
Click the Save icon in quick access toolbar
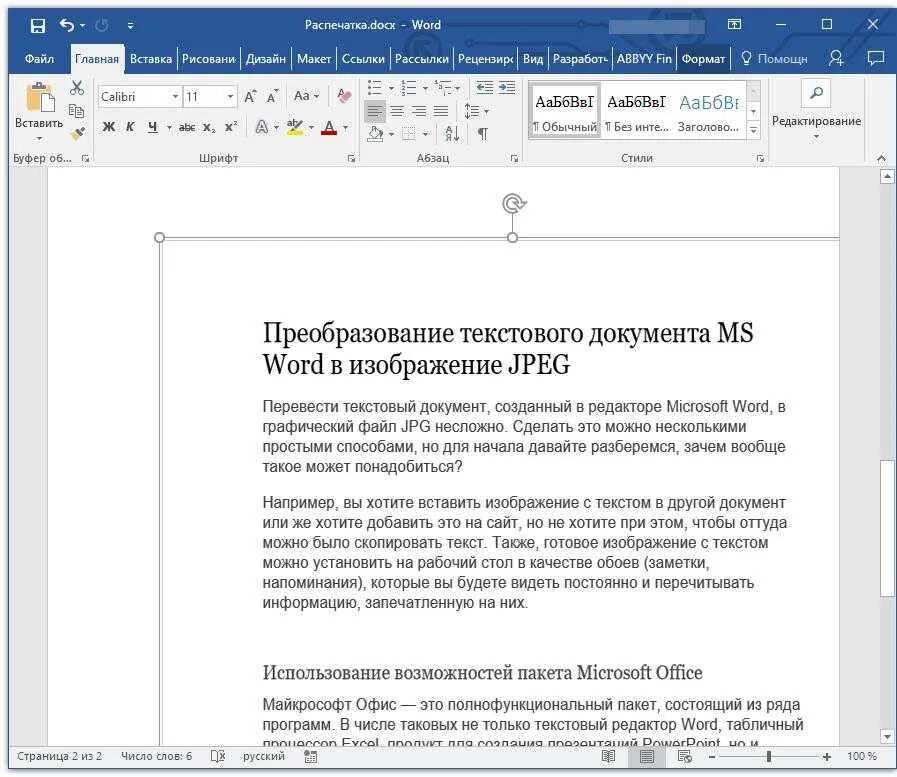[x=38, y=25]
